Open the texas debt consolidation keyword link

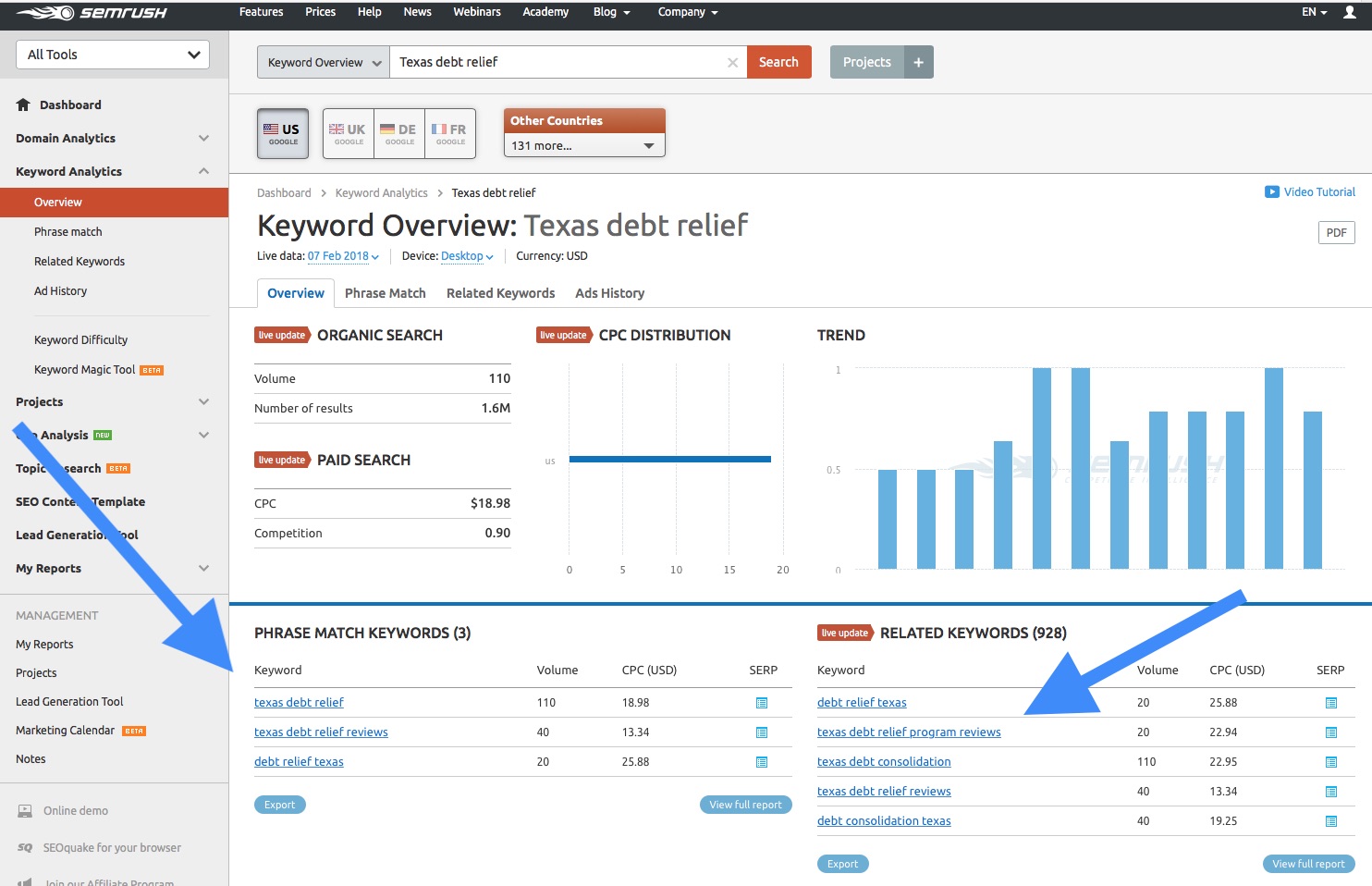point(884,762)
